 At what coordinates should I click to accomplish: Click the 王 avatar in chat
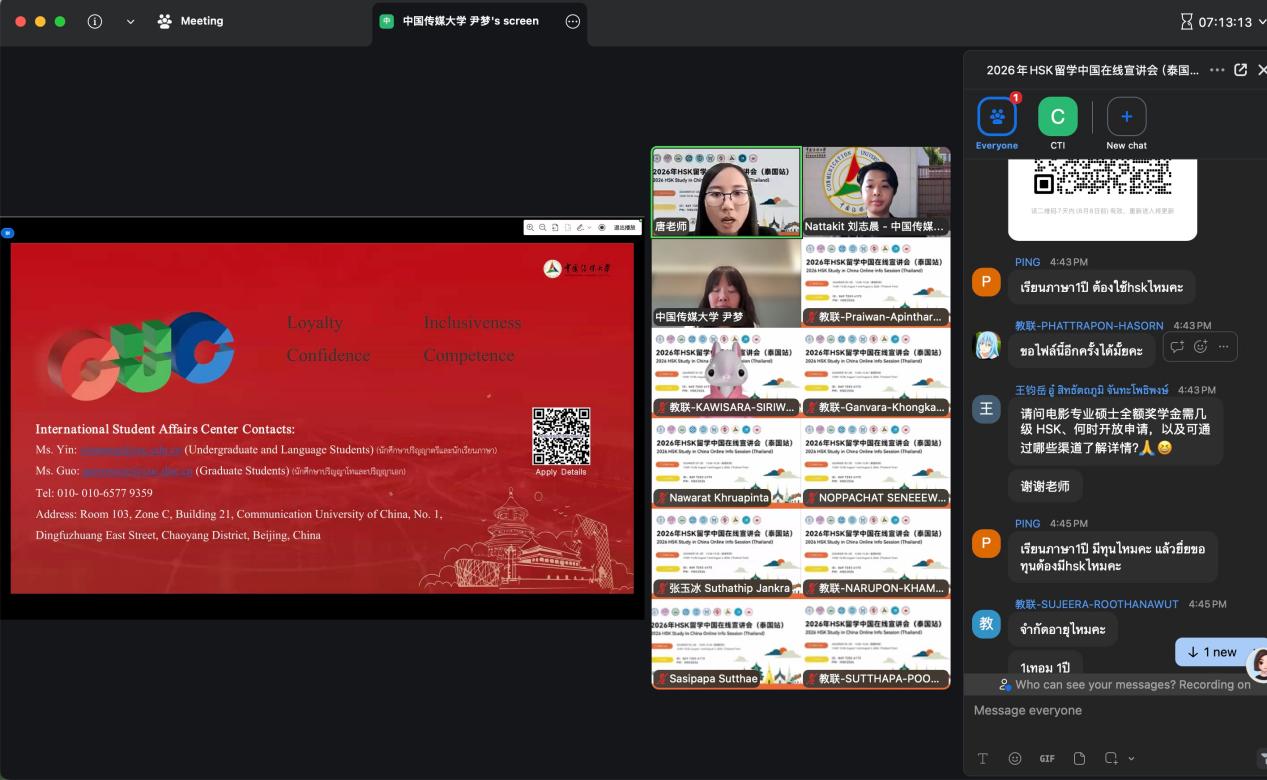click(986, 408)
